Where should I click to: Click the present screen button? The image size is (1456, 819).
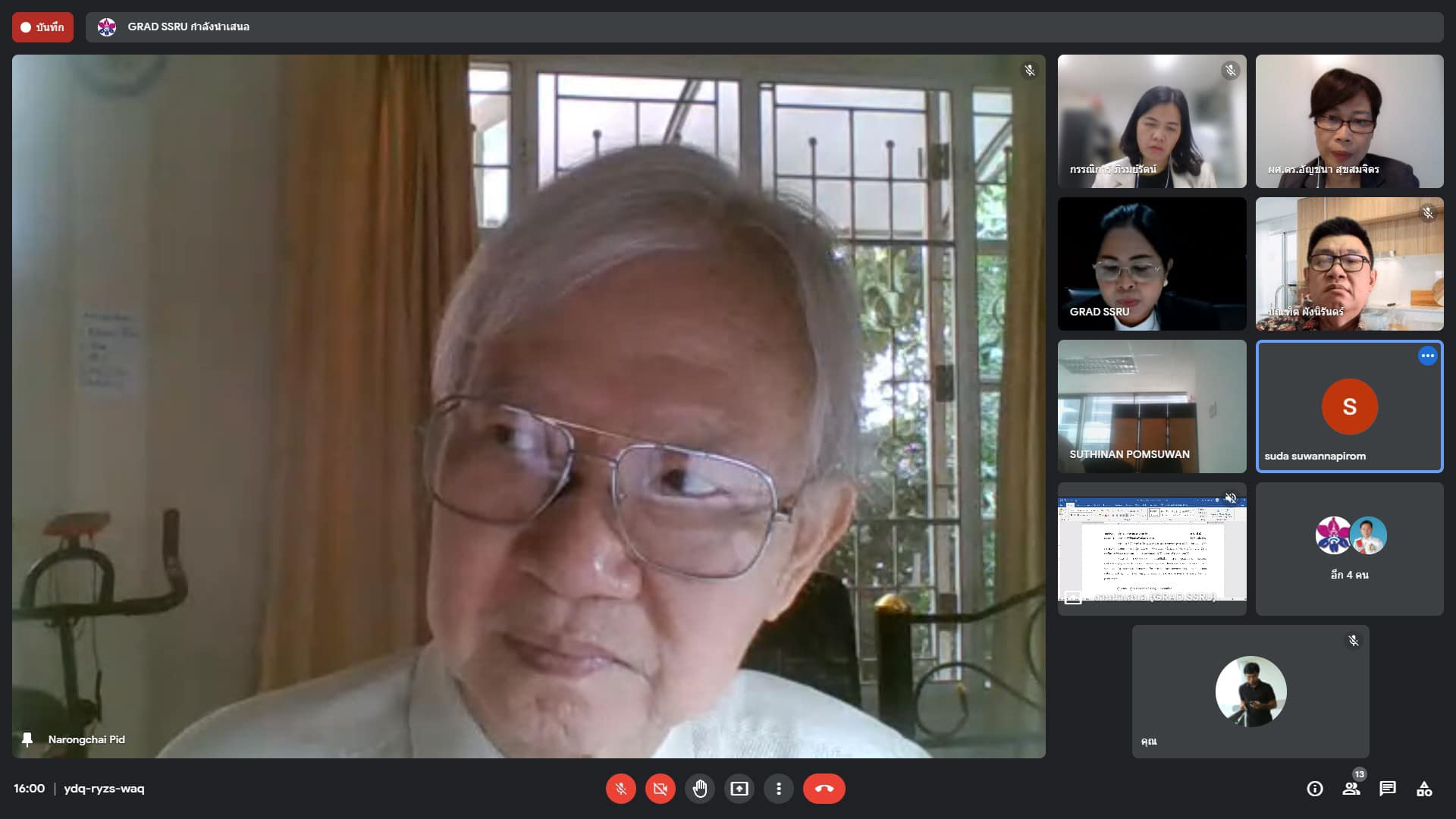pyautogui.click(x=739, y=789)
